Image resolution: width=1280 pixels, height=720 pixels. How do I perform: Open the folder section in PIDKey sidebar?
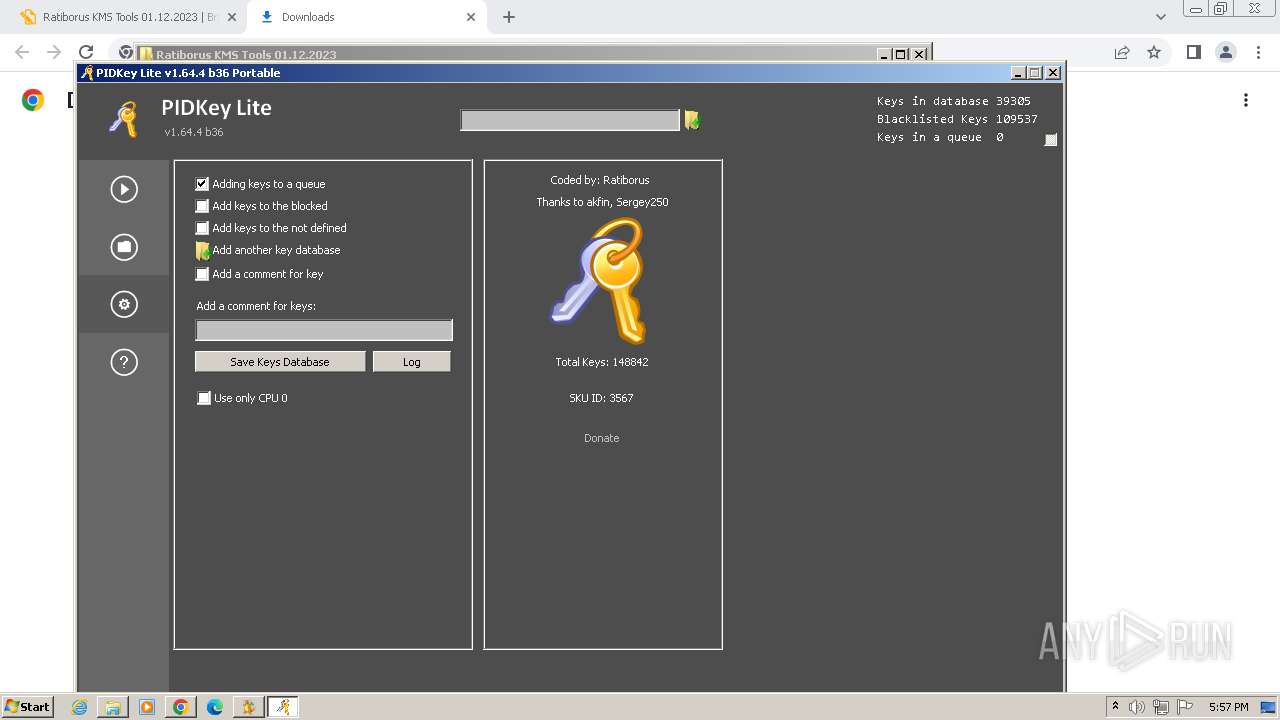pos(124,247)
